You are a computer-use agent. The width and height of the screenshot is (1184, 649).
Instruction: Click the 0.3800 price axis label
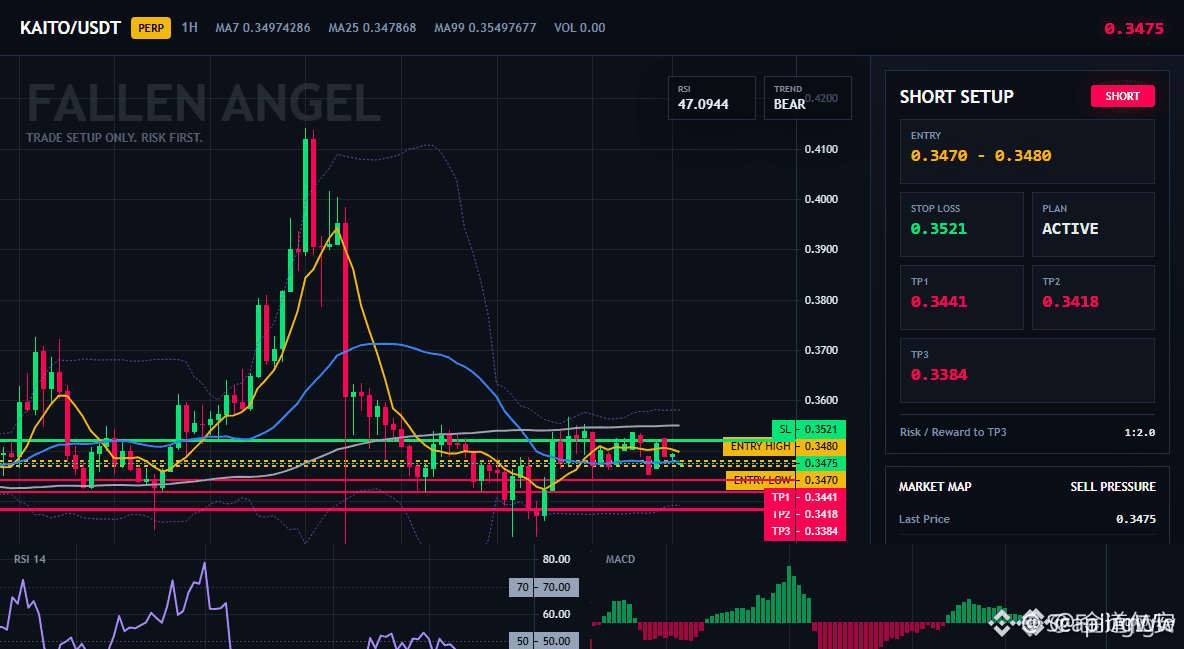pos(821,300)
